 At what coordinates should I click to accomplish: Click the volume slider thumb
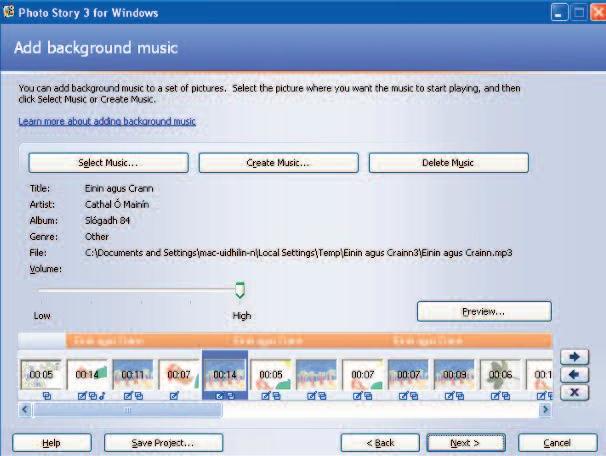point(240,290)
